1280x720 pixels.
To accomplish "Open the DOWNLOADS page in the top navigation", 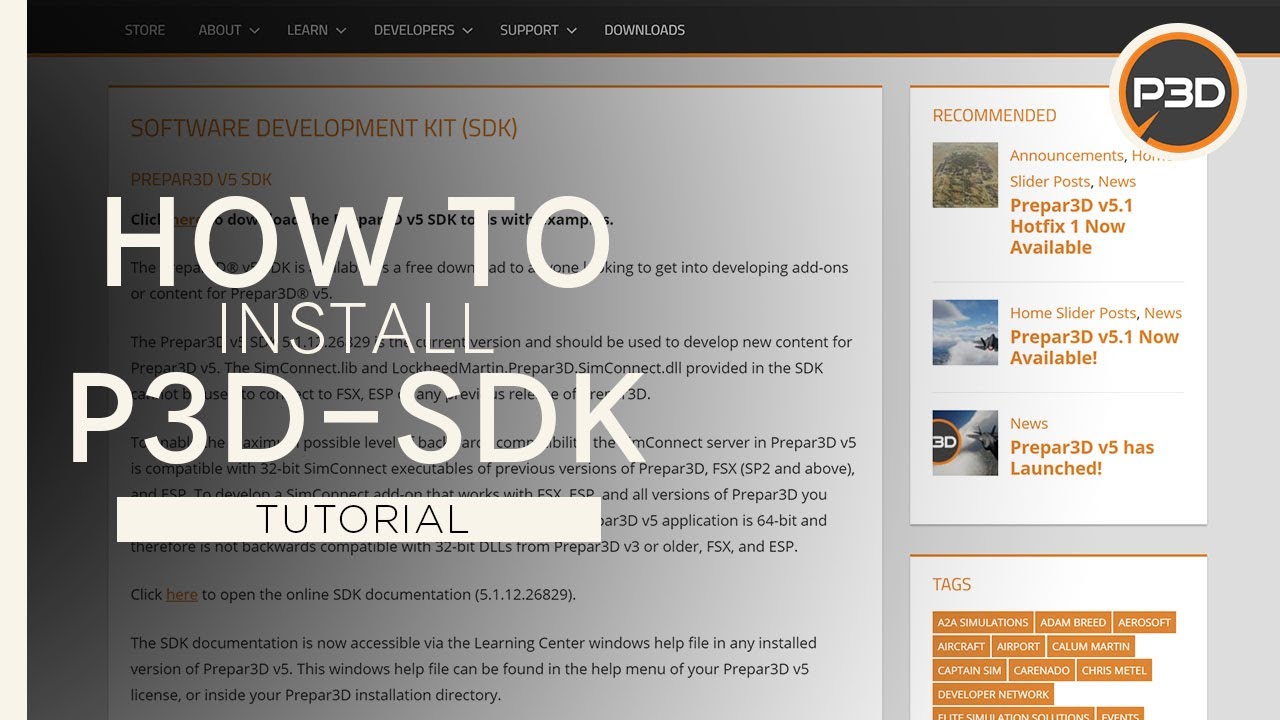I will pos(644,30).
